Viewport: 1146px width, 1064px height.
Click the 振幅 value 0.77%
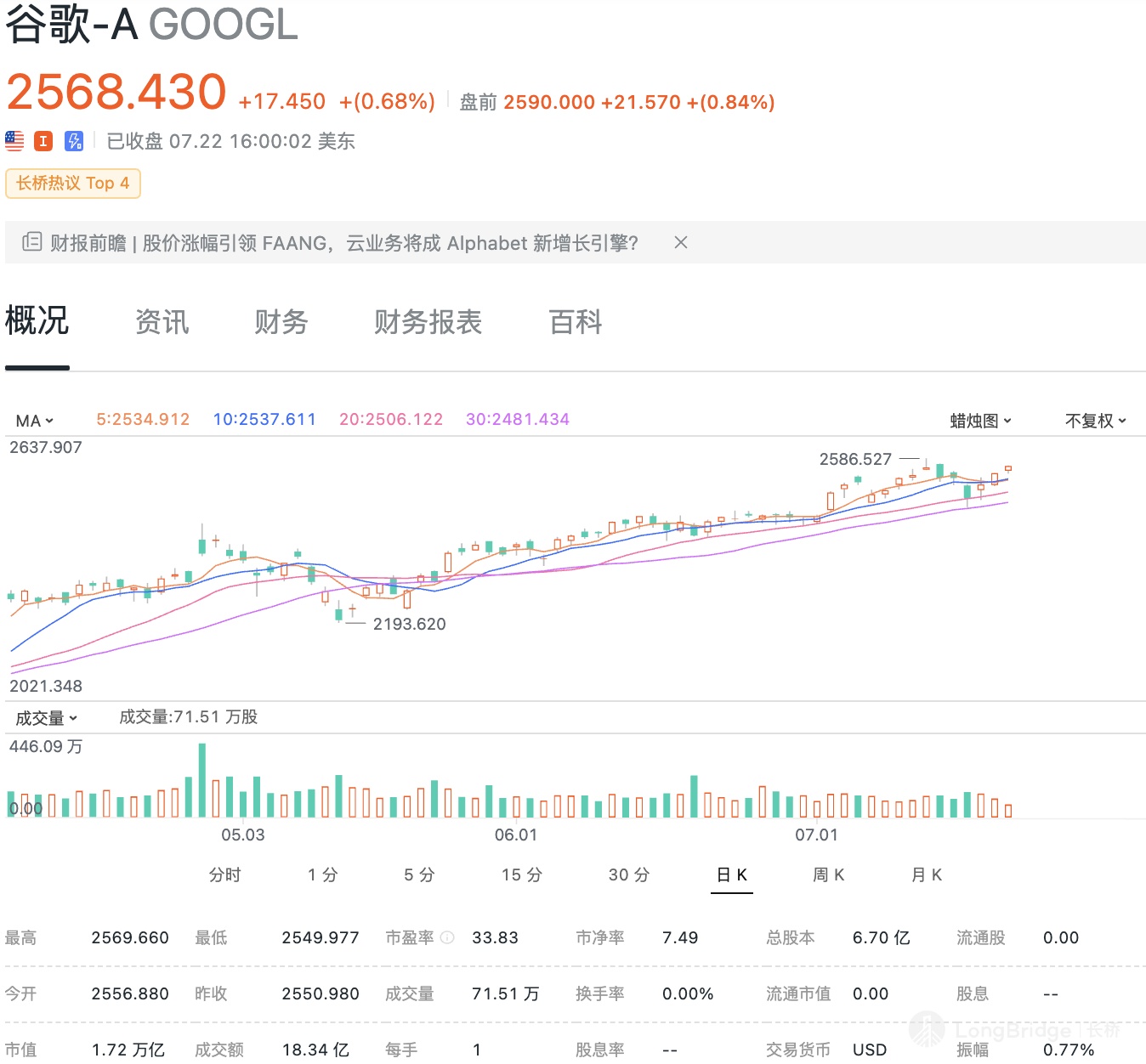click(1069, 1050)
